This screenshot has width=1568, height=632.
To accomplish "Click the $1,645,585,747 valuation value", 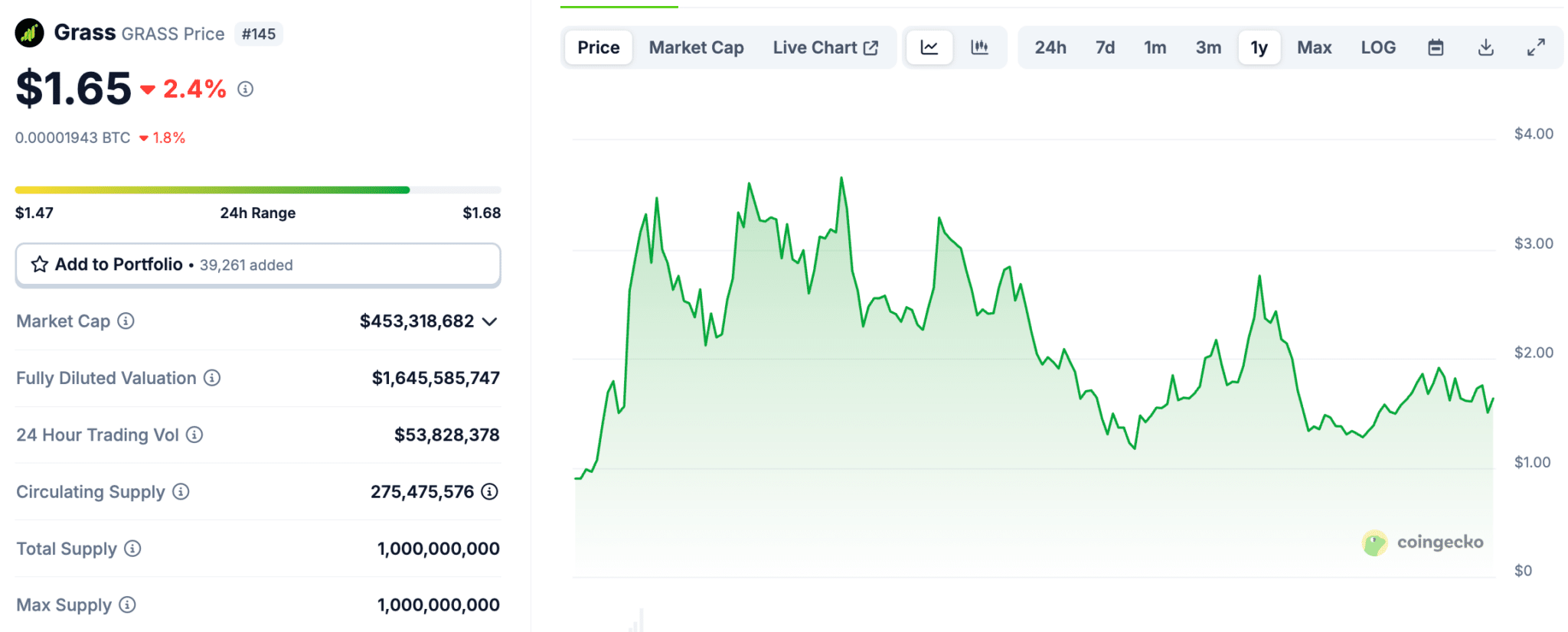I will pyautogui.click(x=436, y=377).
